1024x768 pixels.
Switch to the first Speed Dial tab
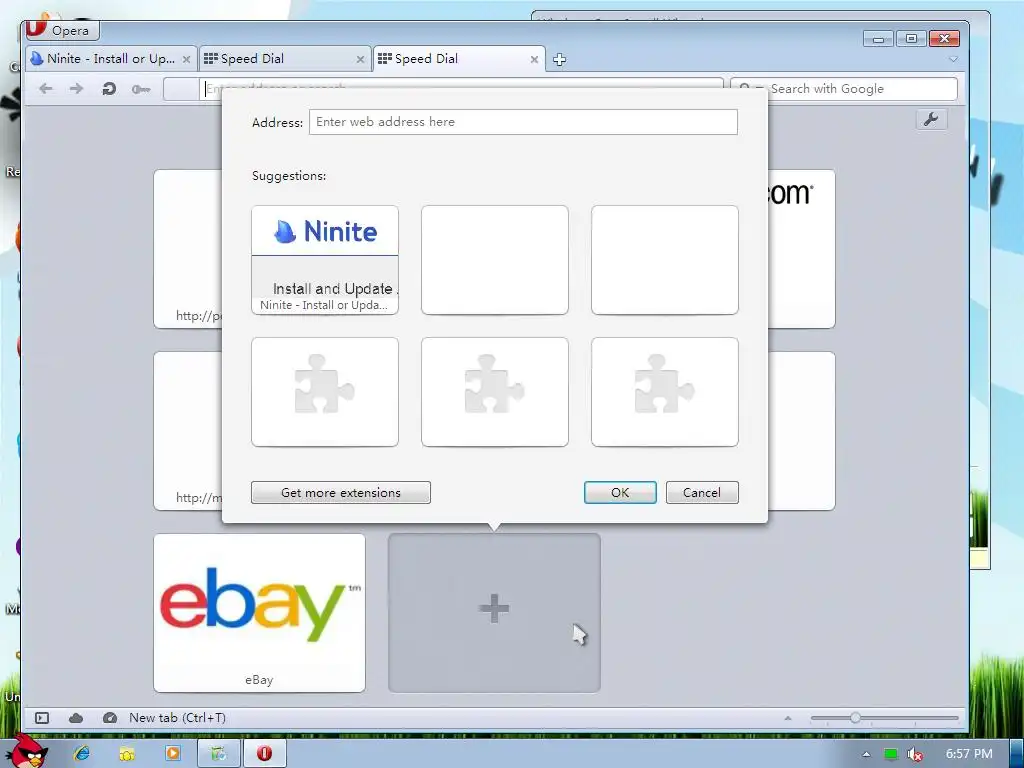pyautogui.click(x=285, y=59)
